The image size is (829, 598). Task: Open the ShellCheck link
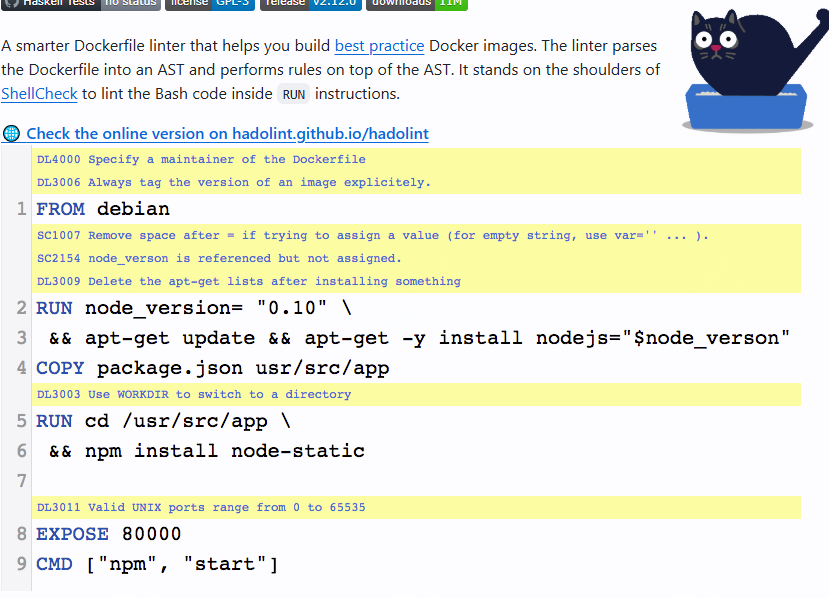coord(39,94)
